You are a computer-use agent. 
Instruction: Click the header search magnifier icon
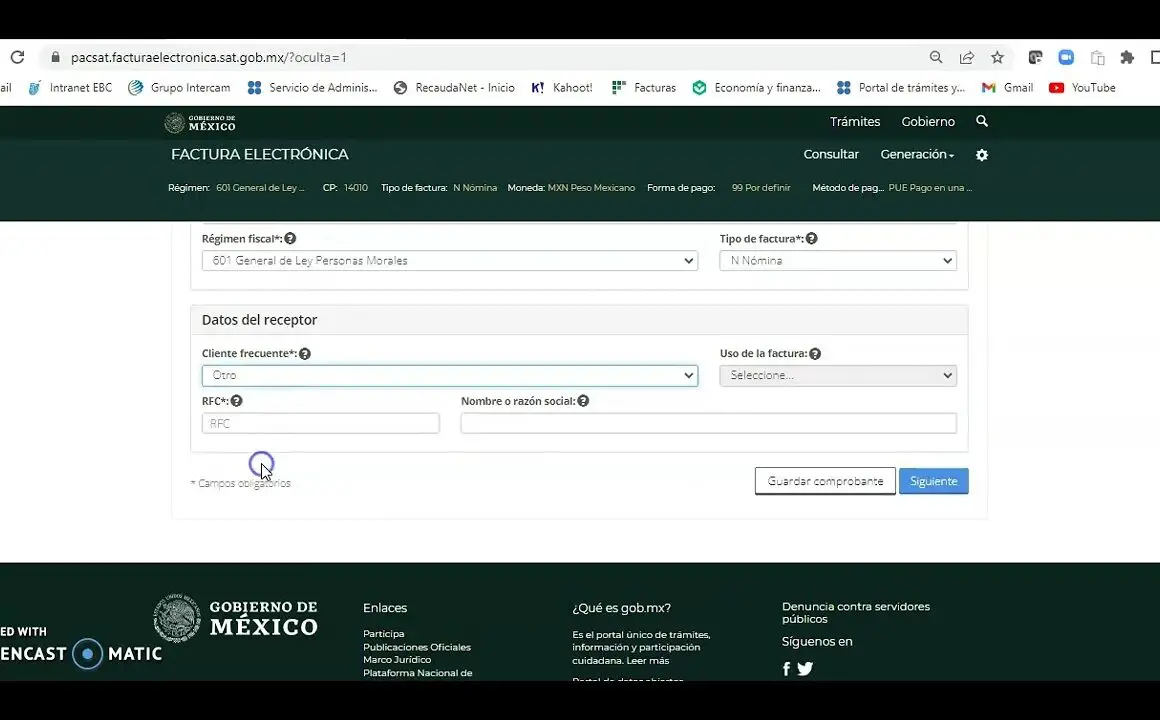click(982, 121)
